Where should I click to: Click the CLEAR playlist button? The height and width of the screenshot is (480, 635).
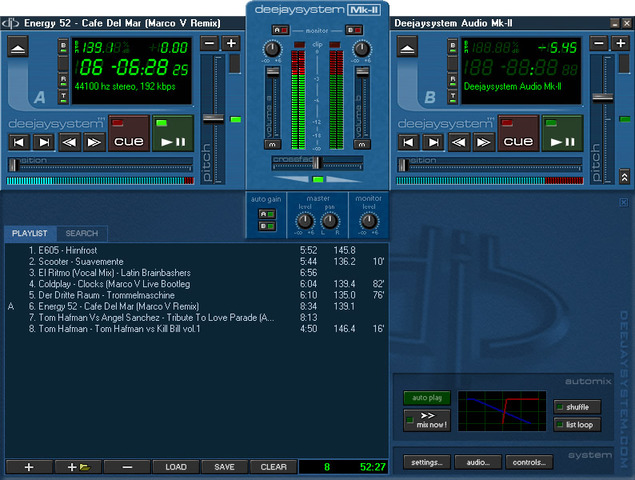coord(273,467)
